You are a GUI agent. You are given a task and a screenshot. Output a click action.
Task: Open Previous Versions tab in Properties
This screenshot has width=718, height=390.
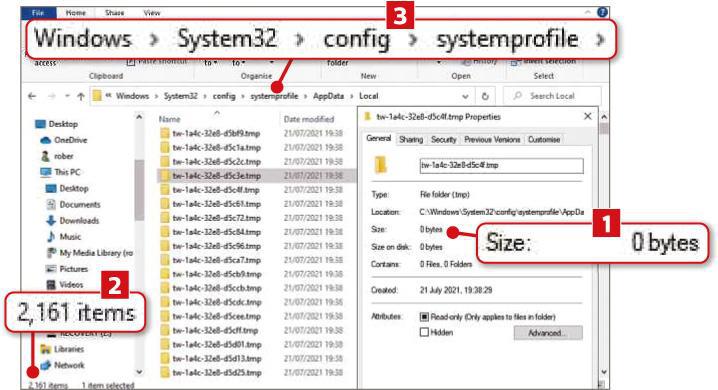click(492, 140)
